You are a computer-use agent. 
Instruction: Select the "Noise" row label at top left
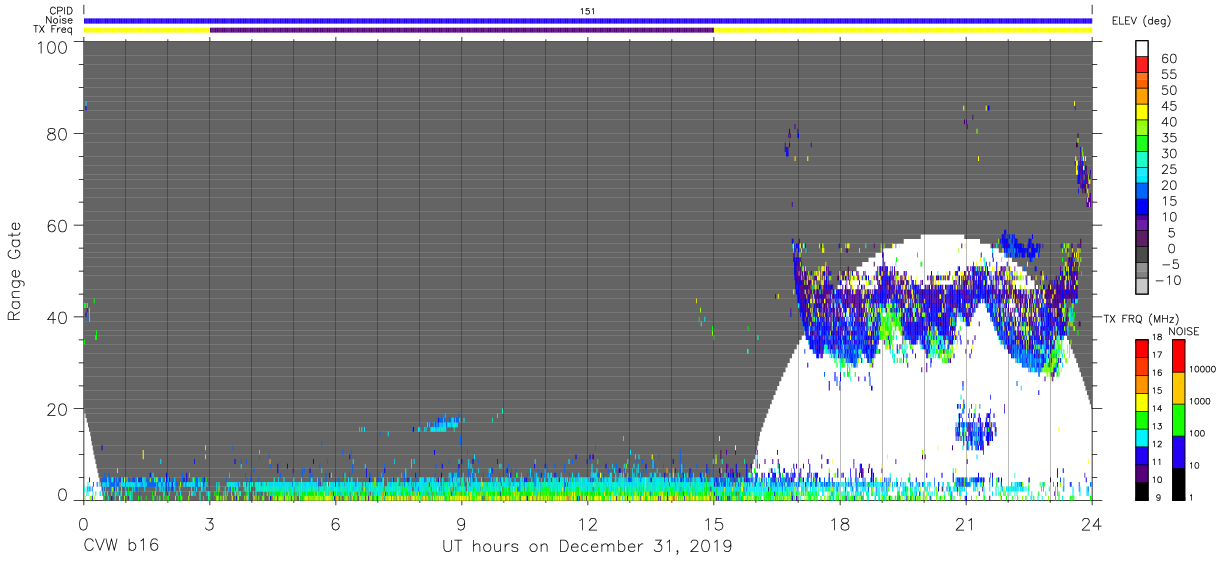(x=60, y=20)
